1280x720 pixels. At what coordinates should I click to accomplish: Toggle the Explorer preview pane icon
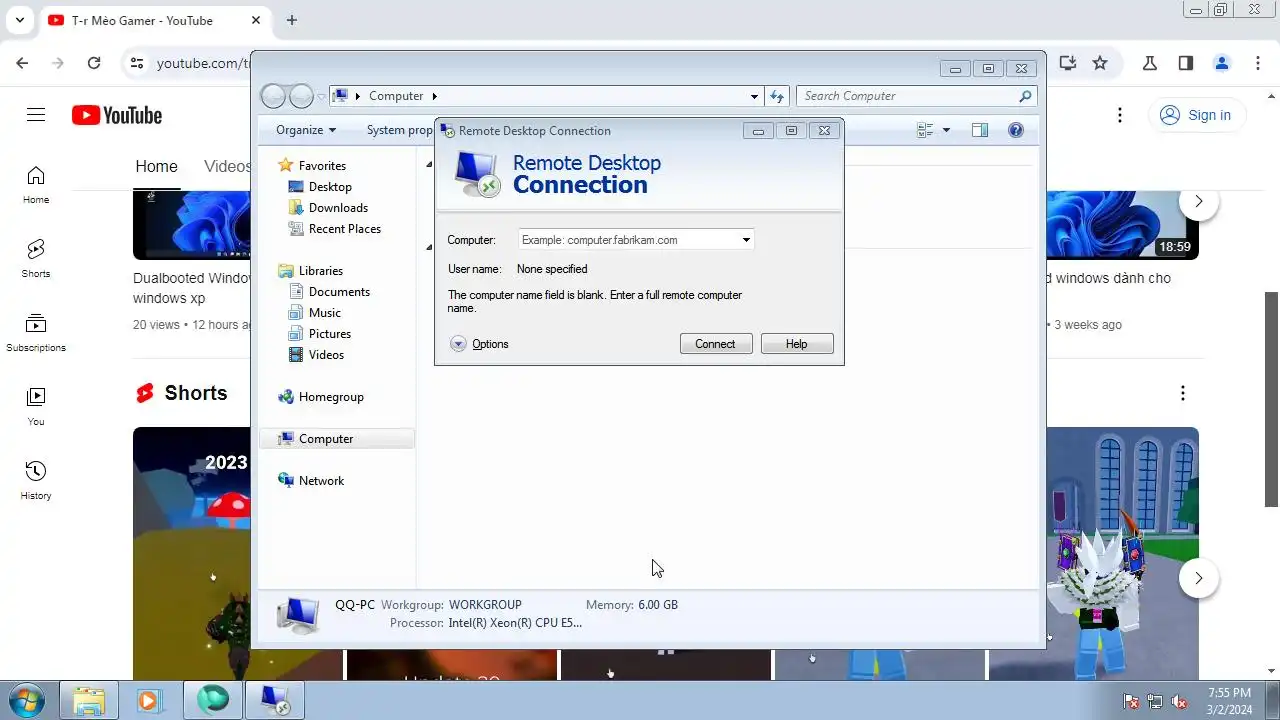(x=980, y=130)
